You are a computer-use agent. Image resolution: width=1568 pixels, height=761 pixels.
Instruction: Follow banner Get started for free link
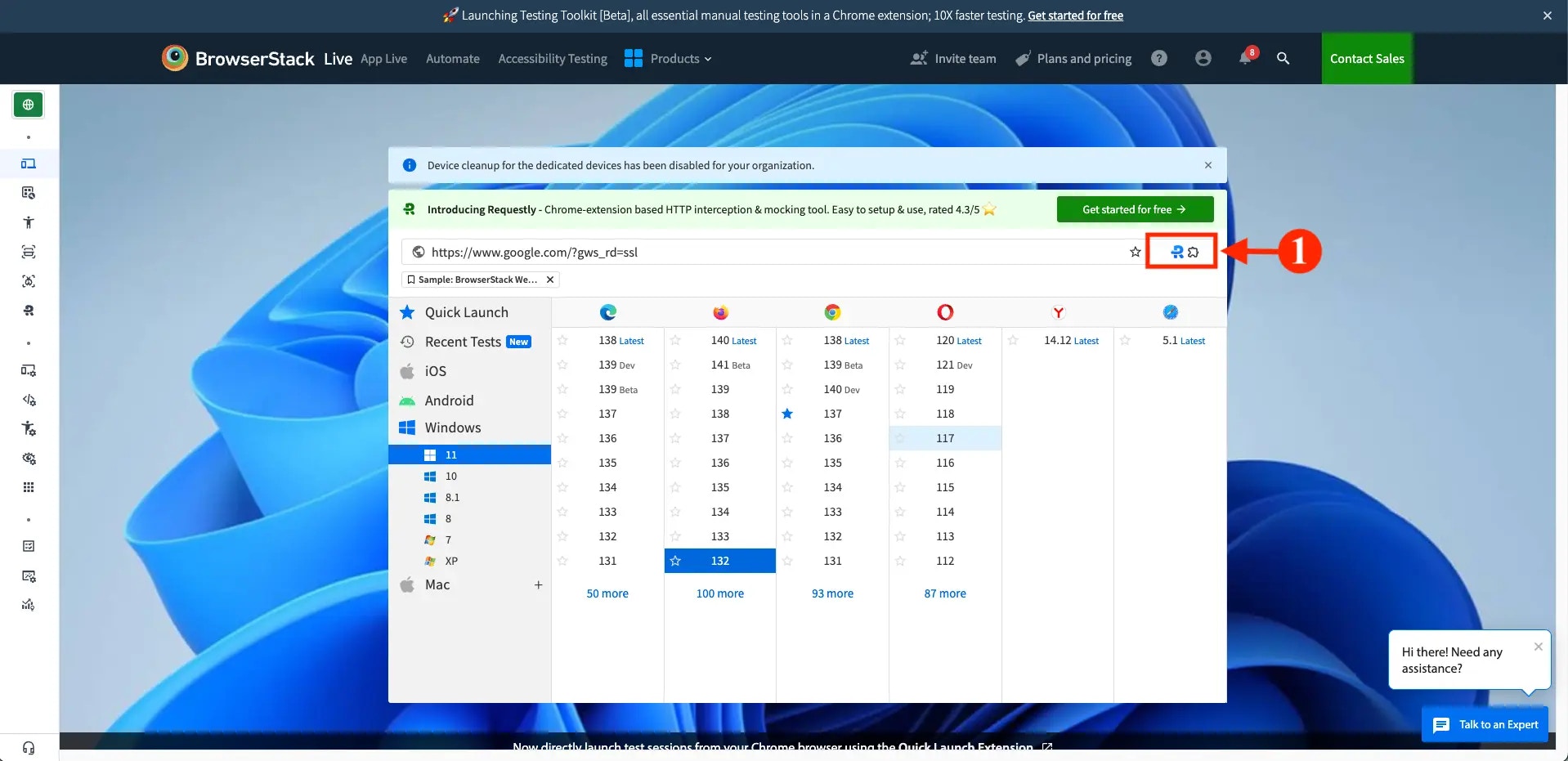click(1075, 16)
